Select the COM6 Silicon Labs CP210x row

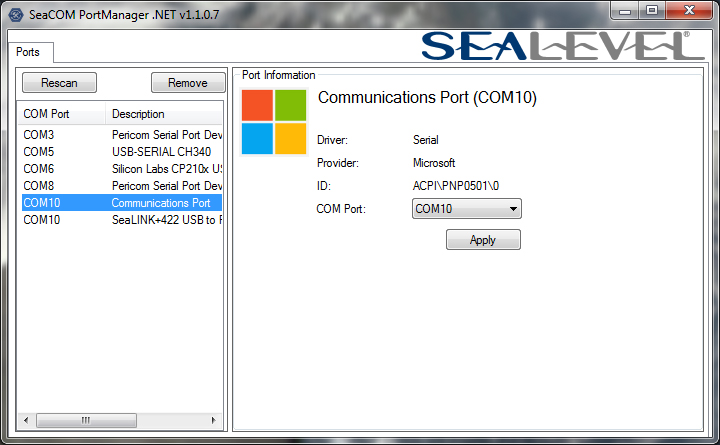(x=122, y=169)
